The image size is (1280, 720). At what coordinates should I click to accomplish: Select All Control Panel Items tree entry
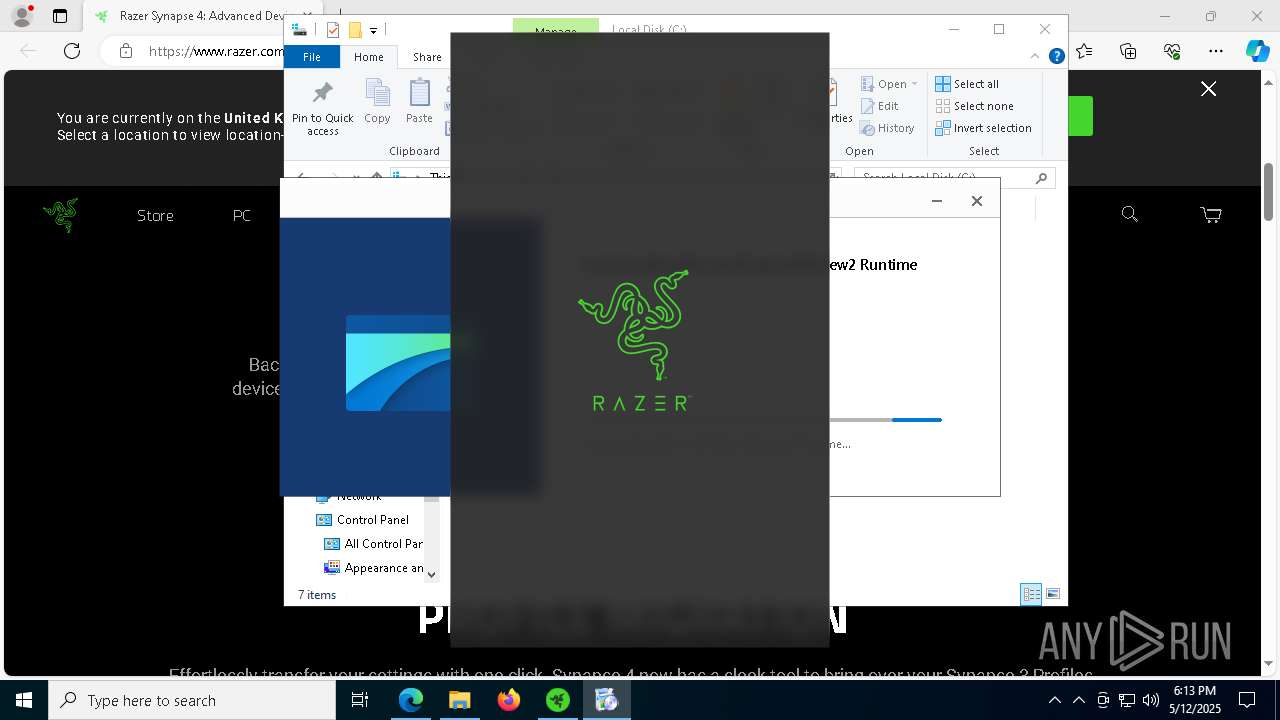pos(373,544)
